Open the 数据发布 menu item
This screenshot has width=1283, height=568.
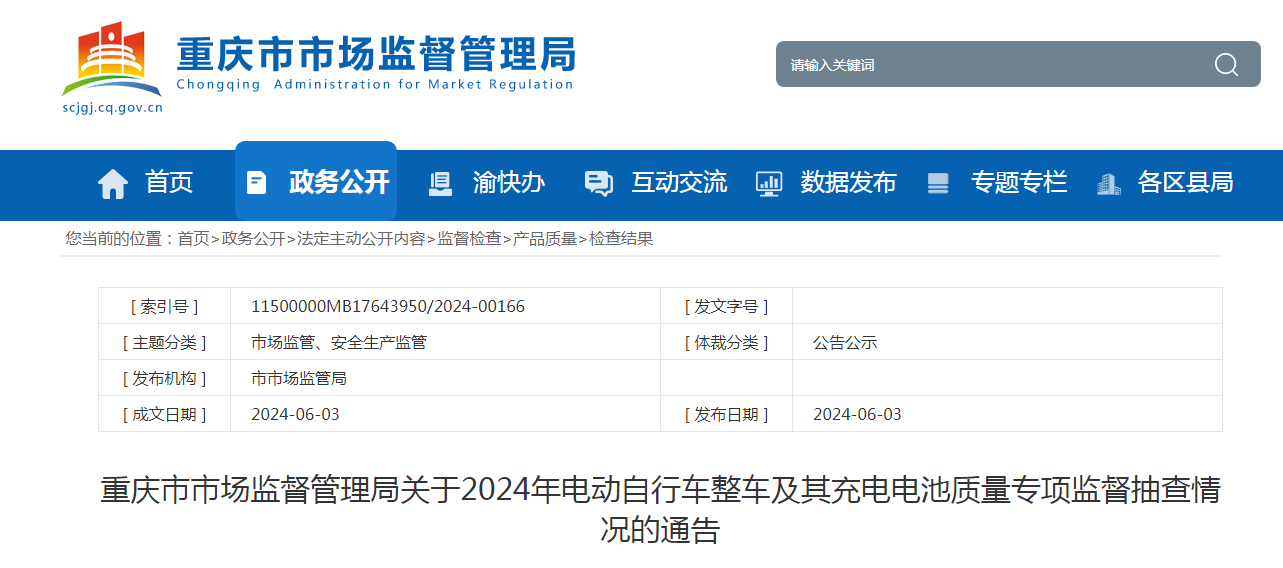pyautogui.click(x=848, y=182)
